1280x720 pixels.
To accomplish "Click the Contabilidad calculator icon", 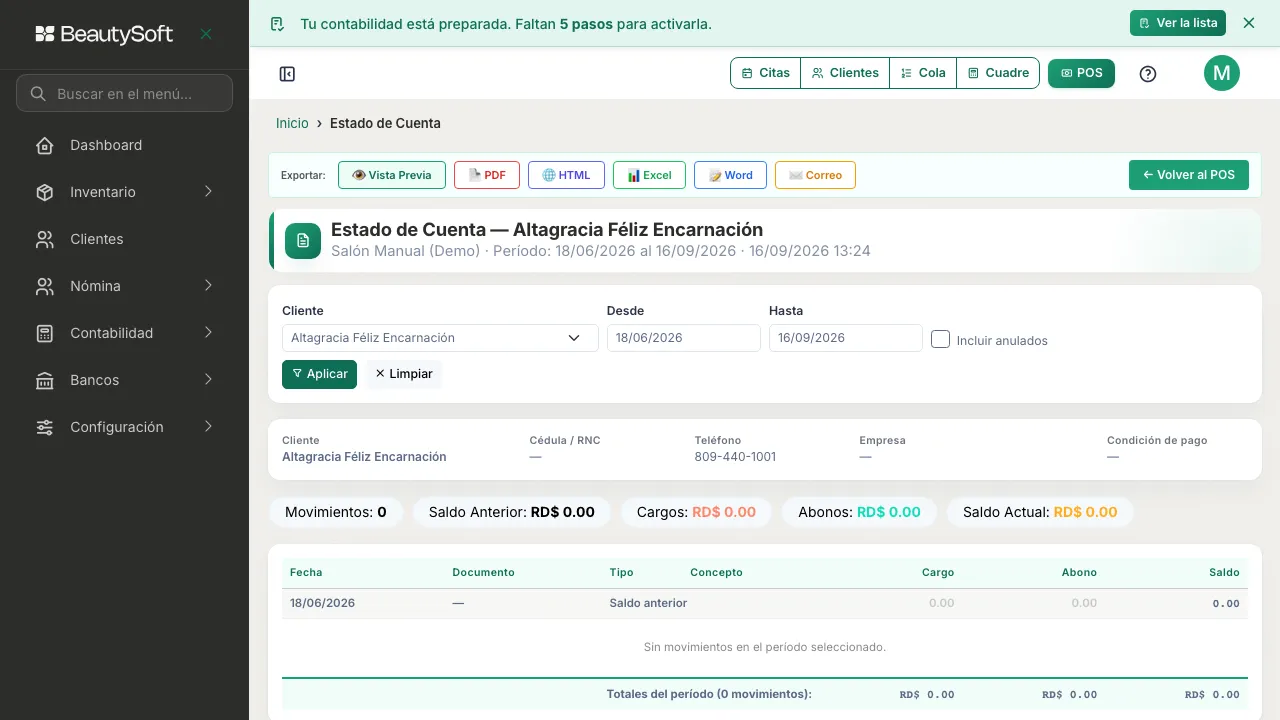I will [x=45, y=334].
